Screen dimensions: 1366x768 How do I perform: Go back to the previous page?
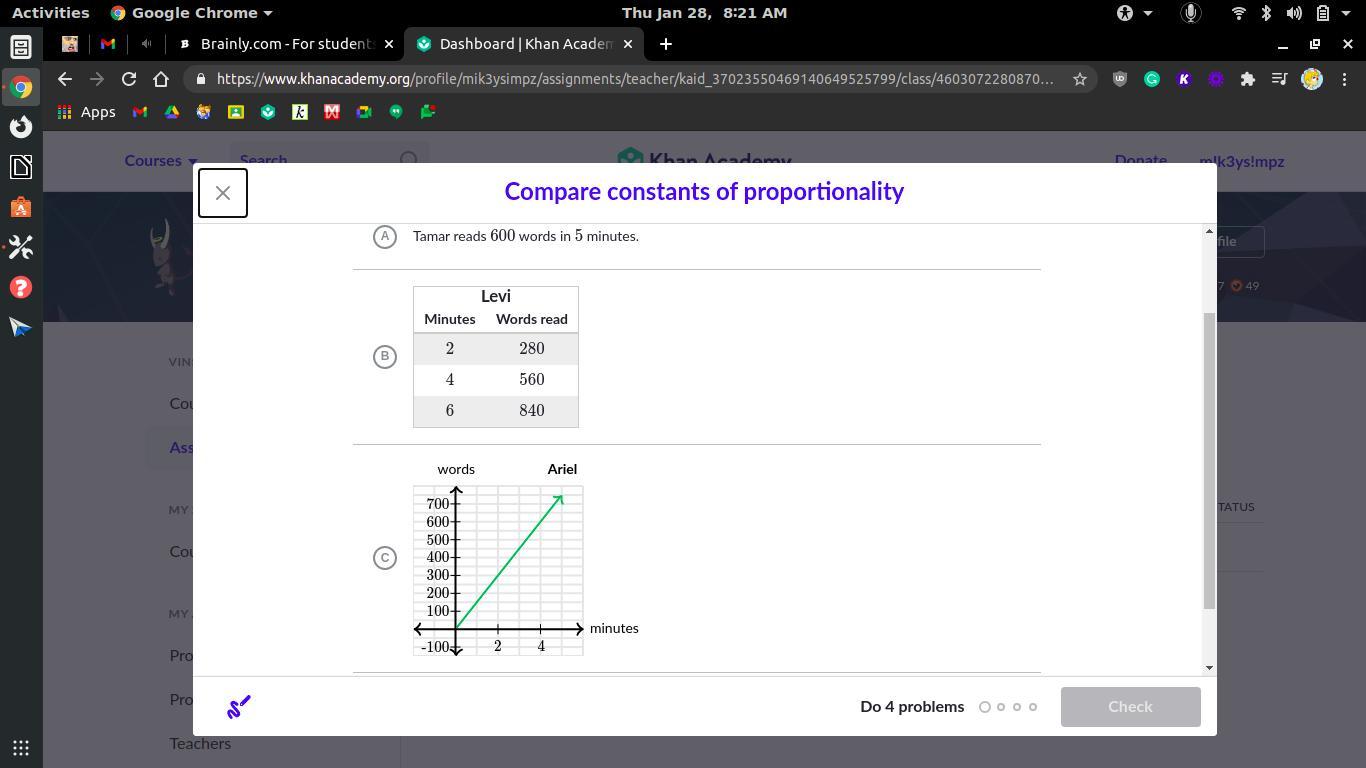(x=65, y=79)
